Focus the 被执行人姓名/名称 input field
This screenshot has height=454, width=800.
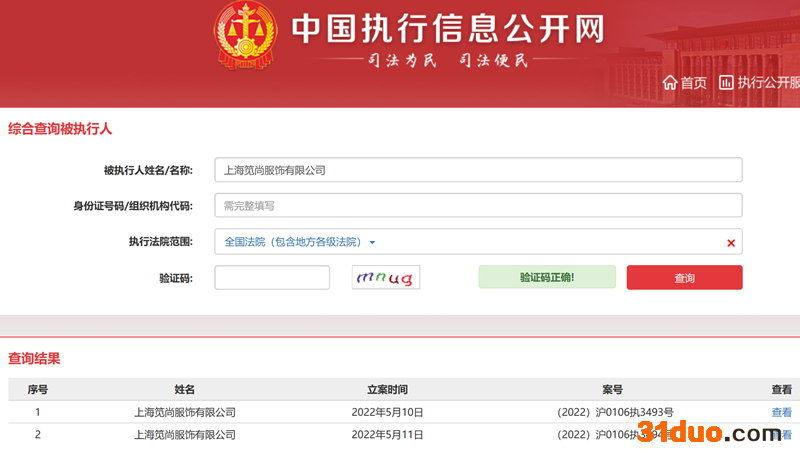pyautogui.click(x=478, y=170)
